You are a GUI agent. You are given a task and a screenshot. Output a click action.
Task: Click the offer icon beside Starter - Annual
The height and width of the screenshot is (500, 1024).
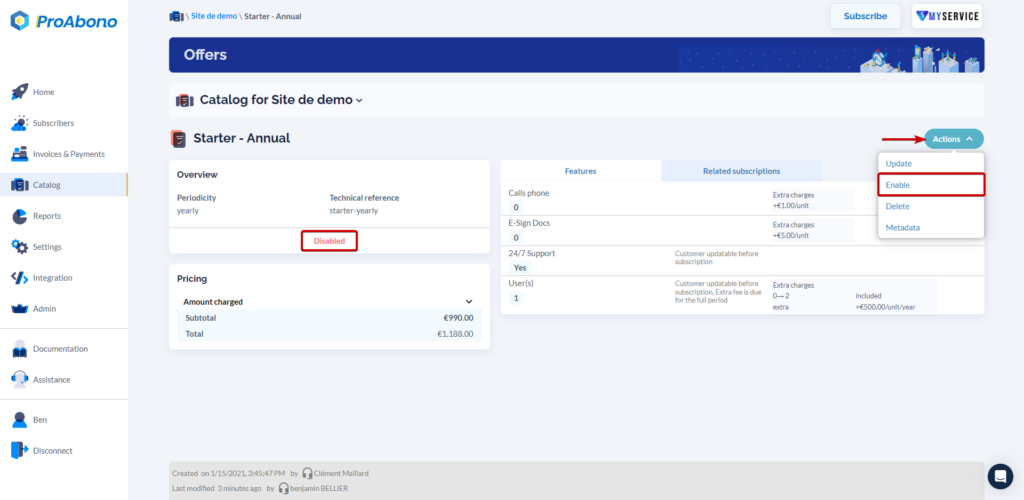(x=178, y=138)
